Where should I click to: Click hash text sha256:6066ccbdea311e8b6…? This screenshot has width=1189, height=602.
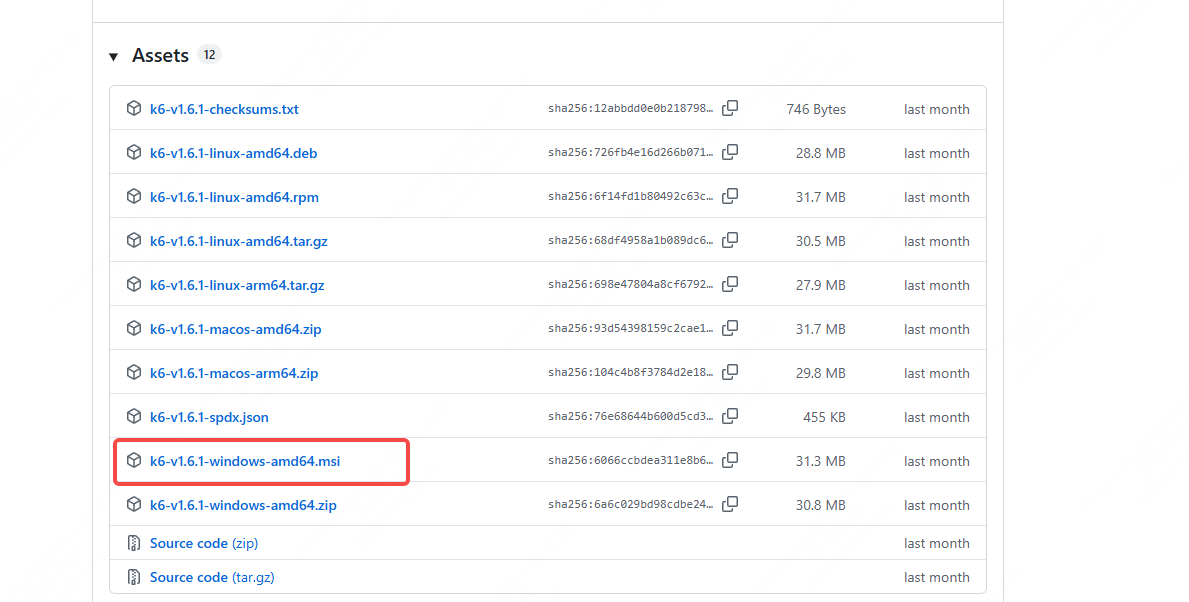pos(631,460)
